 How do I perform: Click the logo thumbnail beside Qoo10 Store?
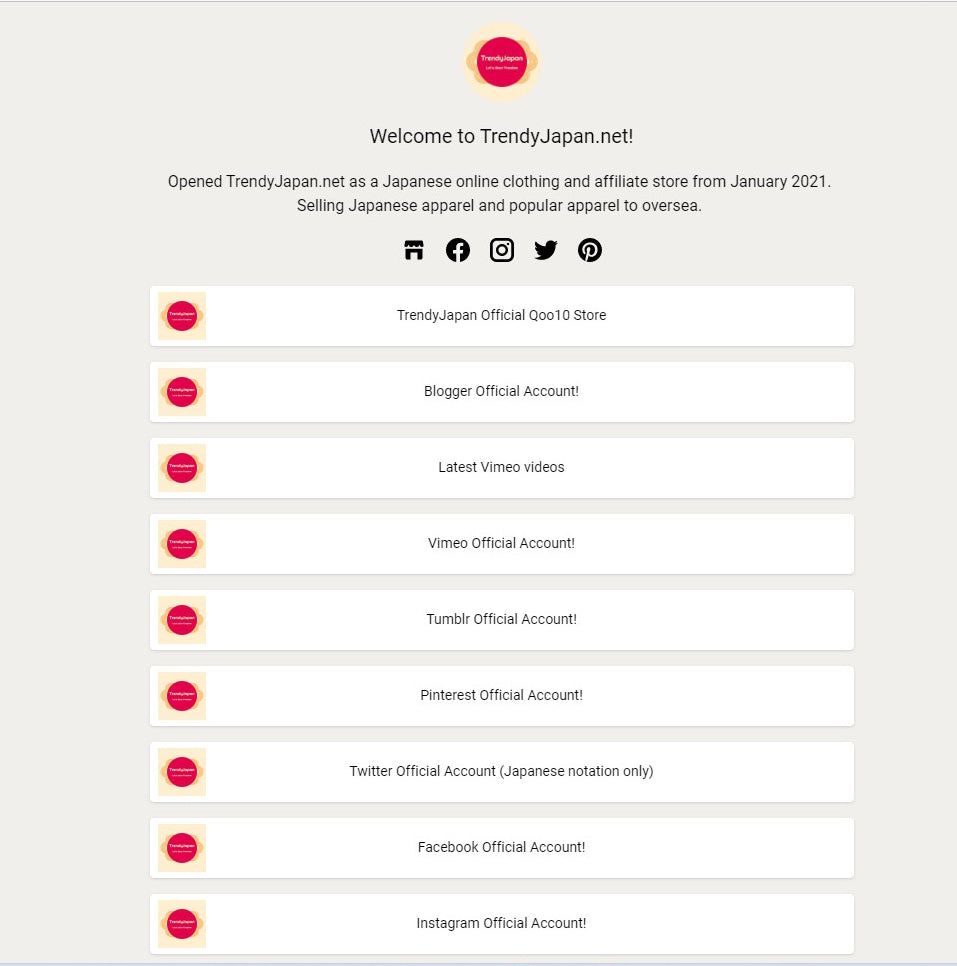(x=182, y=316)
